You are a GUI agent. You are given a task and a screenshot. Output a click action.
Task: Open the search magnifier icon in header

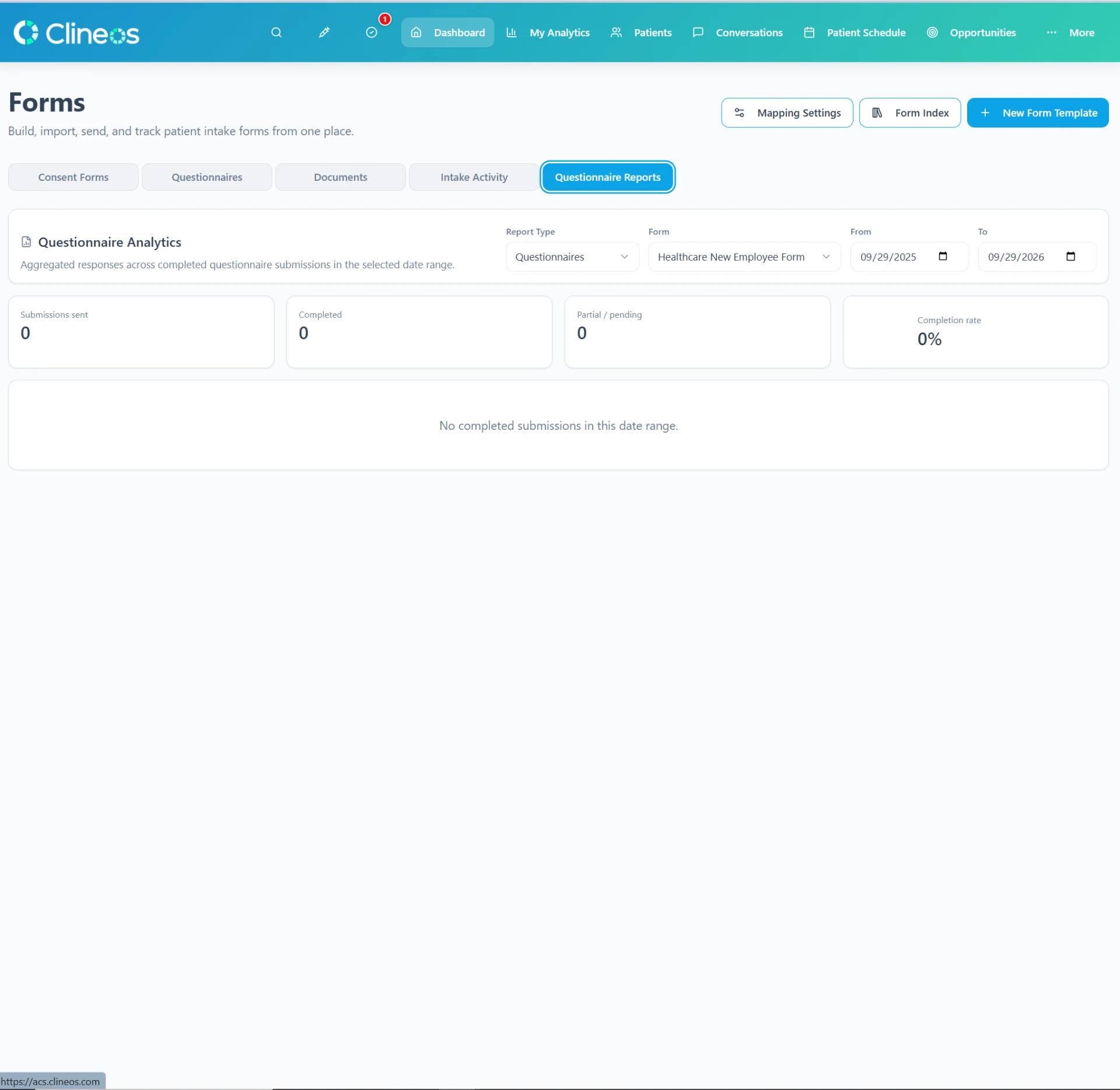pos(276,33)
